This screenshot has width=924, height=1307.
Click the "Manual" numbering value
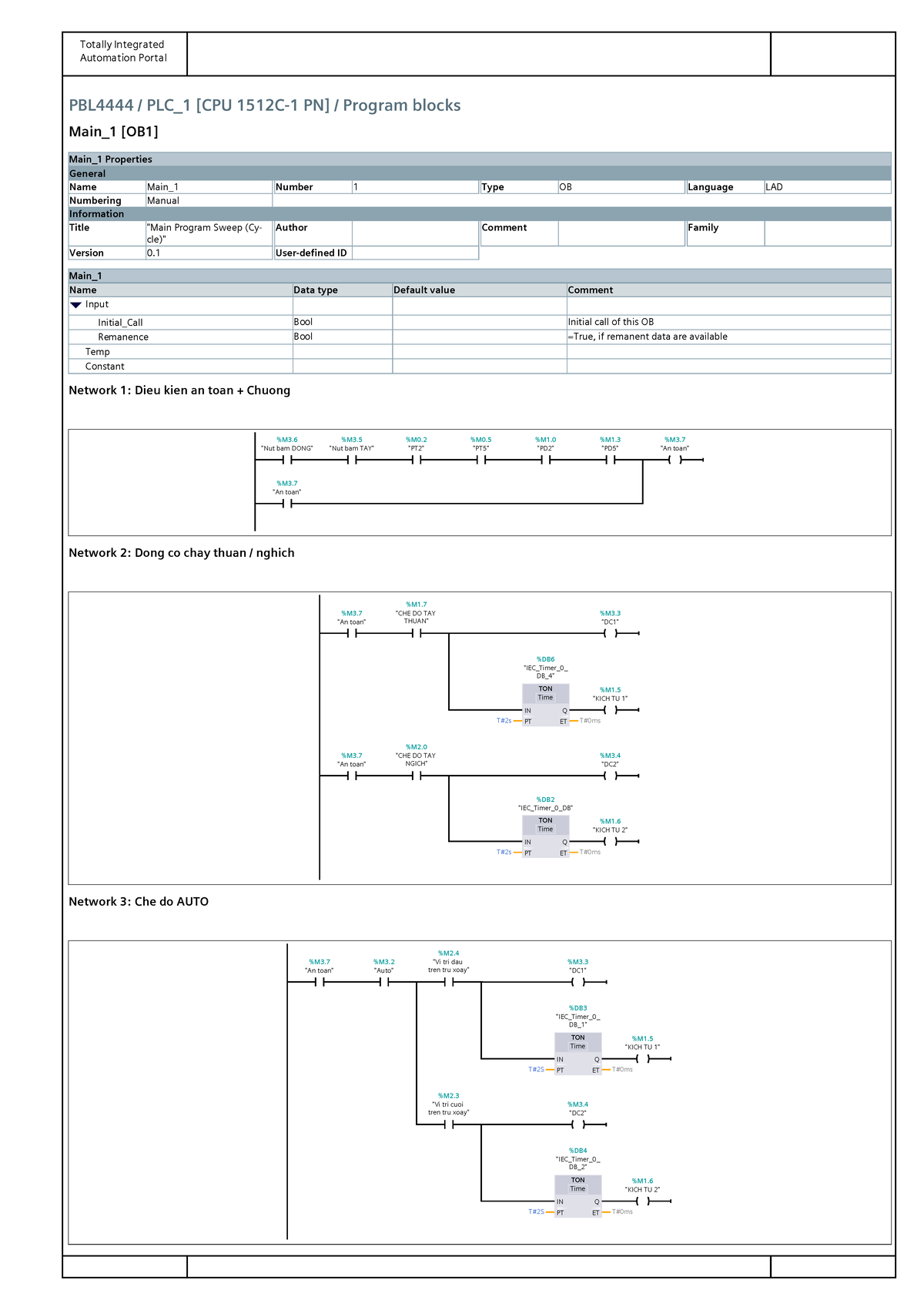pyautogui.click(x=163, y=201)
